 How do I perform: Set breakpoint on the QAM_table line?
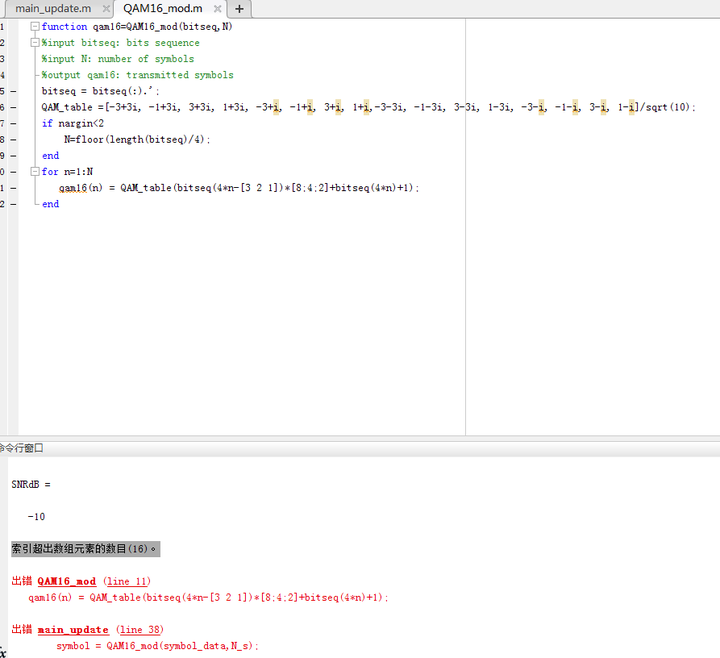(13, 107)
